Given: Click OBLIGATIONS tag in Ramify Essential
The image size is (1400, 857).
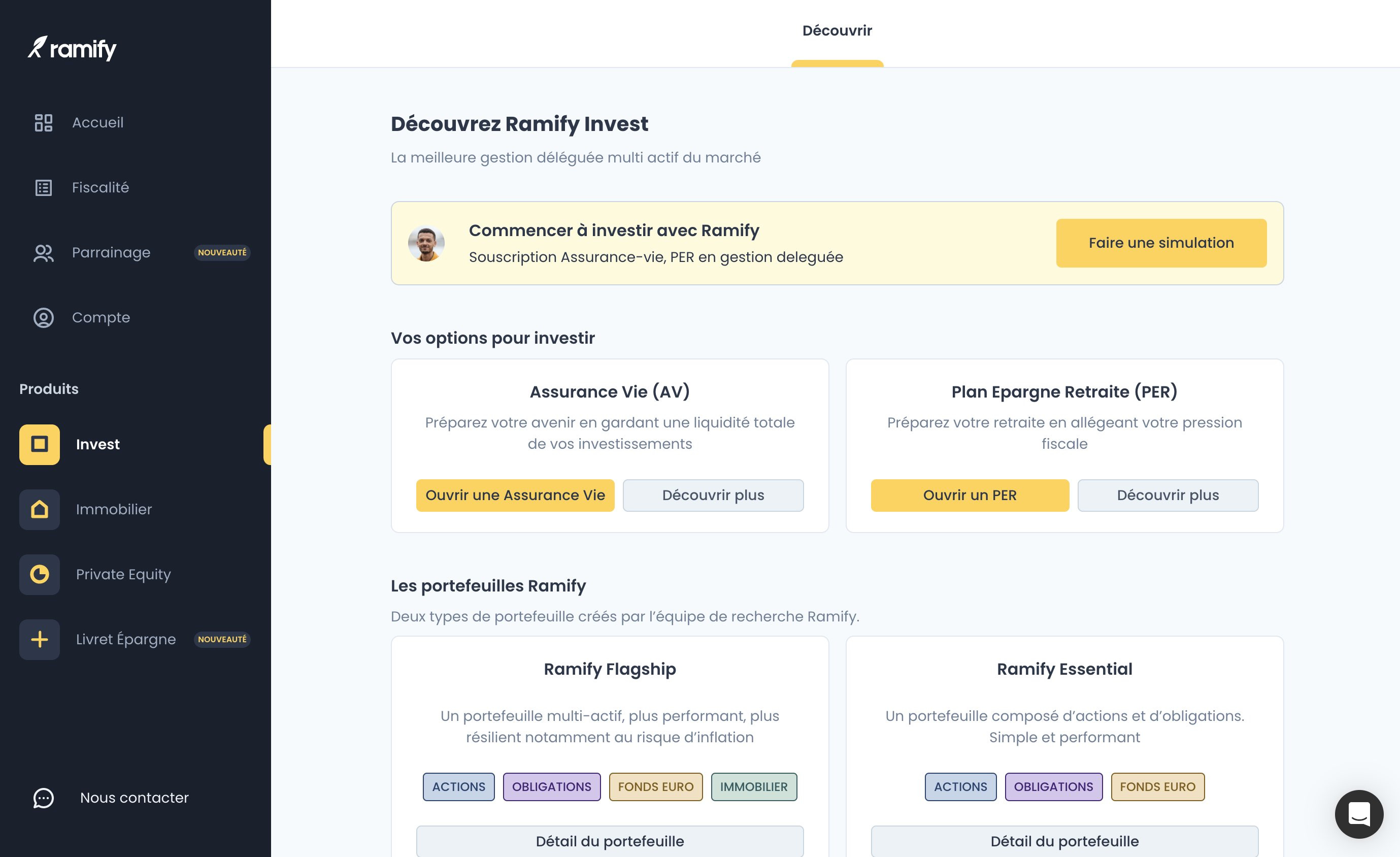Looking at the screenshot, I should (1053, 787).
